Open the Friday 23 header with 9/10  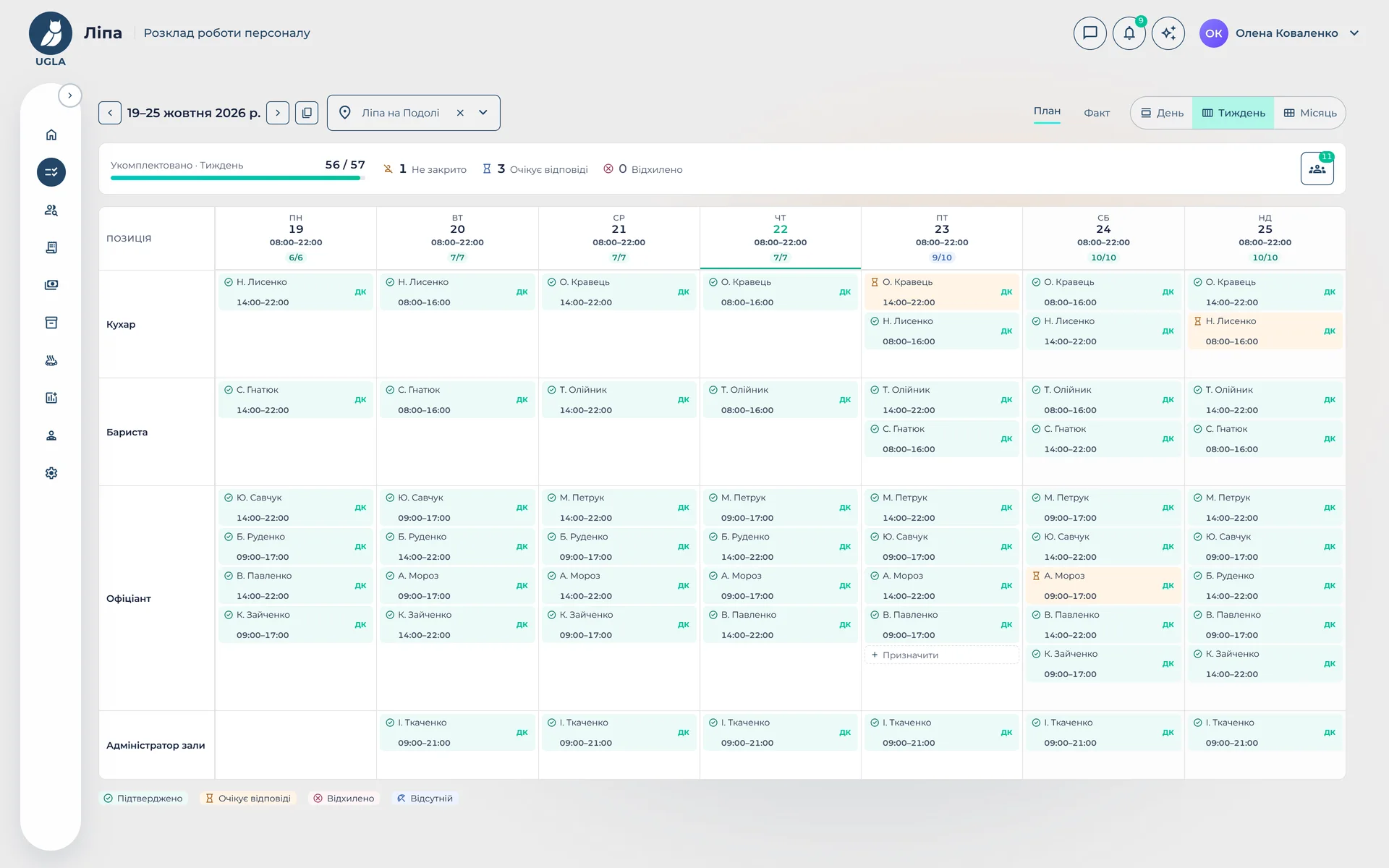click(942, 238)
